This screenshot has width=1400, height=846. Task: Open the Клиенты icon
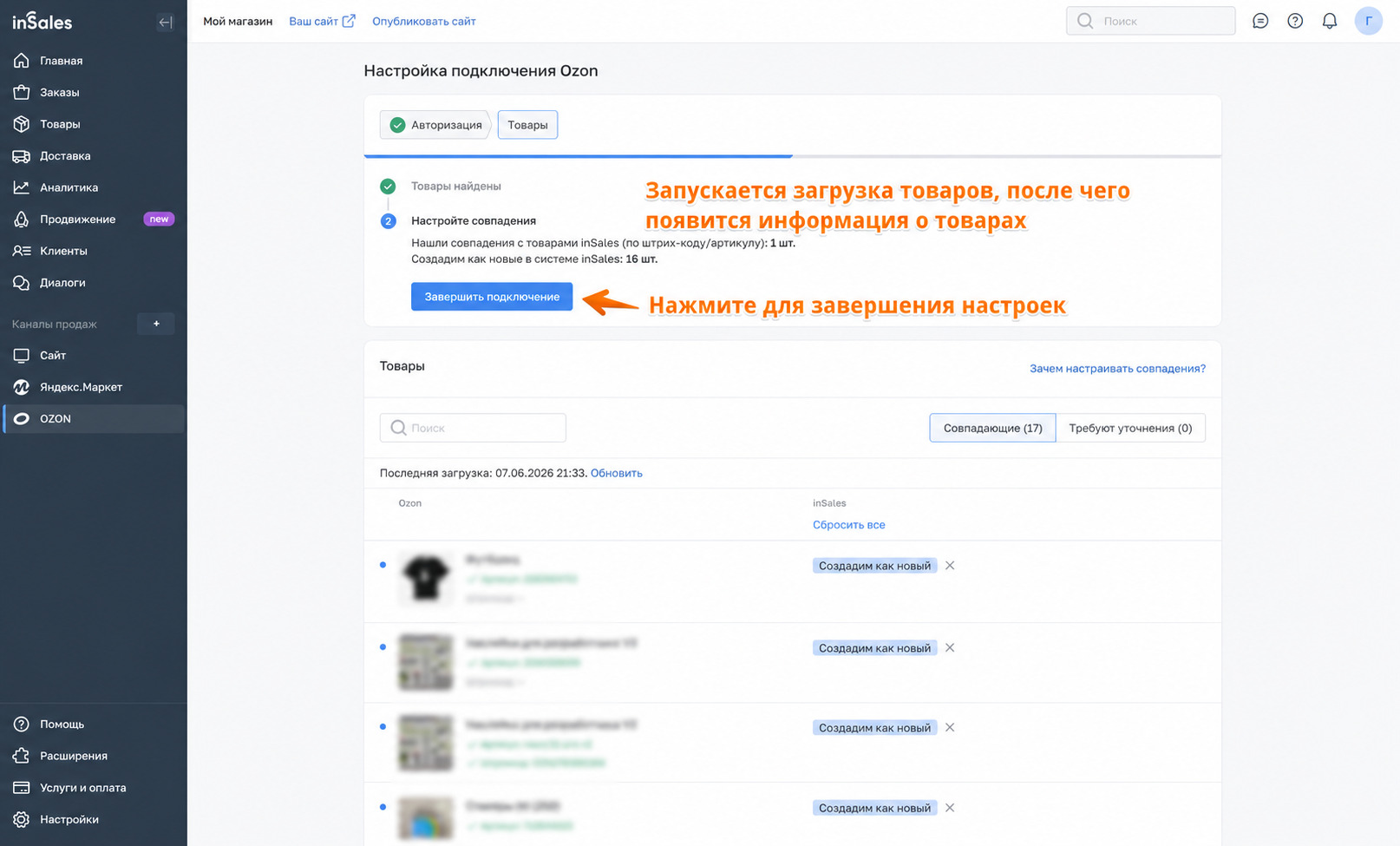click(22, 251)
